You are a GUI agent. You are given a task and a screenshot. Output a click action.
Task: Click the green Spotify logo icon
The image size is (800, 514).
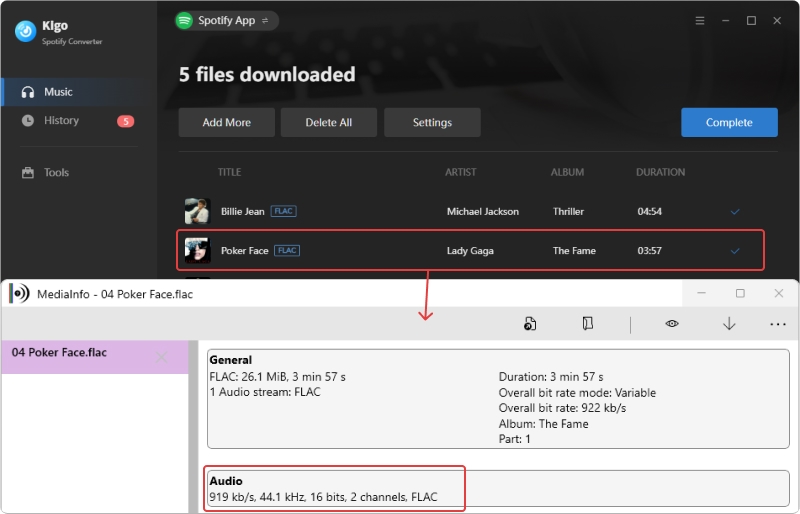click(x=184, y=20)
